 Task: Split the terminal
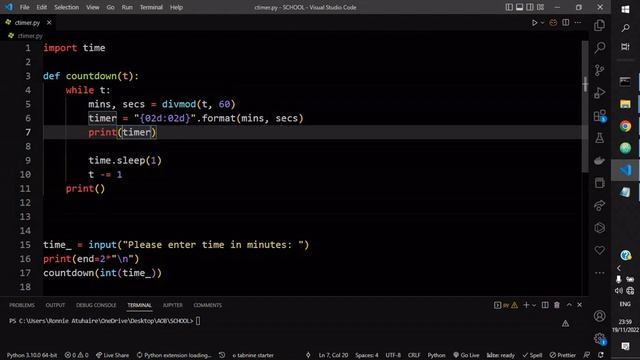point(545,305)
